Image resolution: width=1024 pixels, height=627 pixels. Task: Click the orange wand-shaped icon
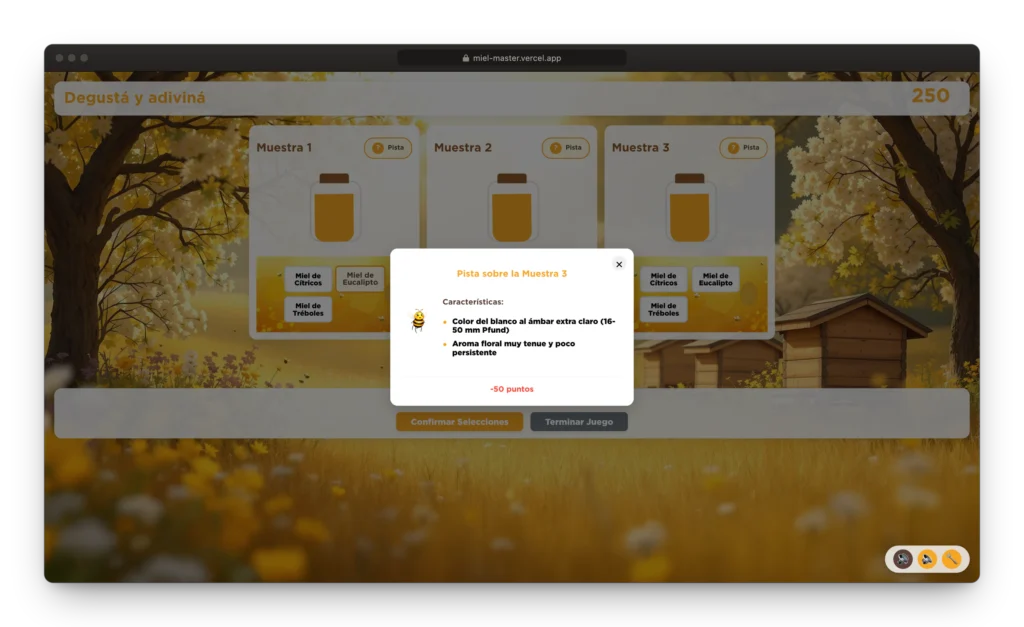[x=952, y=559]
